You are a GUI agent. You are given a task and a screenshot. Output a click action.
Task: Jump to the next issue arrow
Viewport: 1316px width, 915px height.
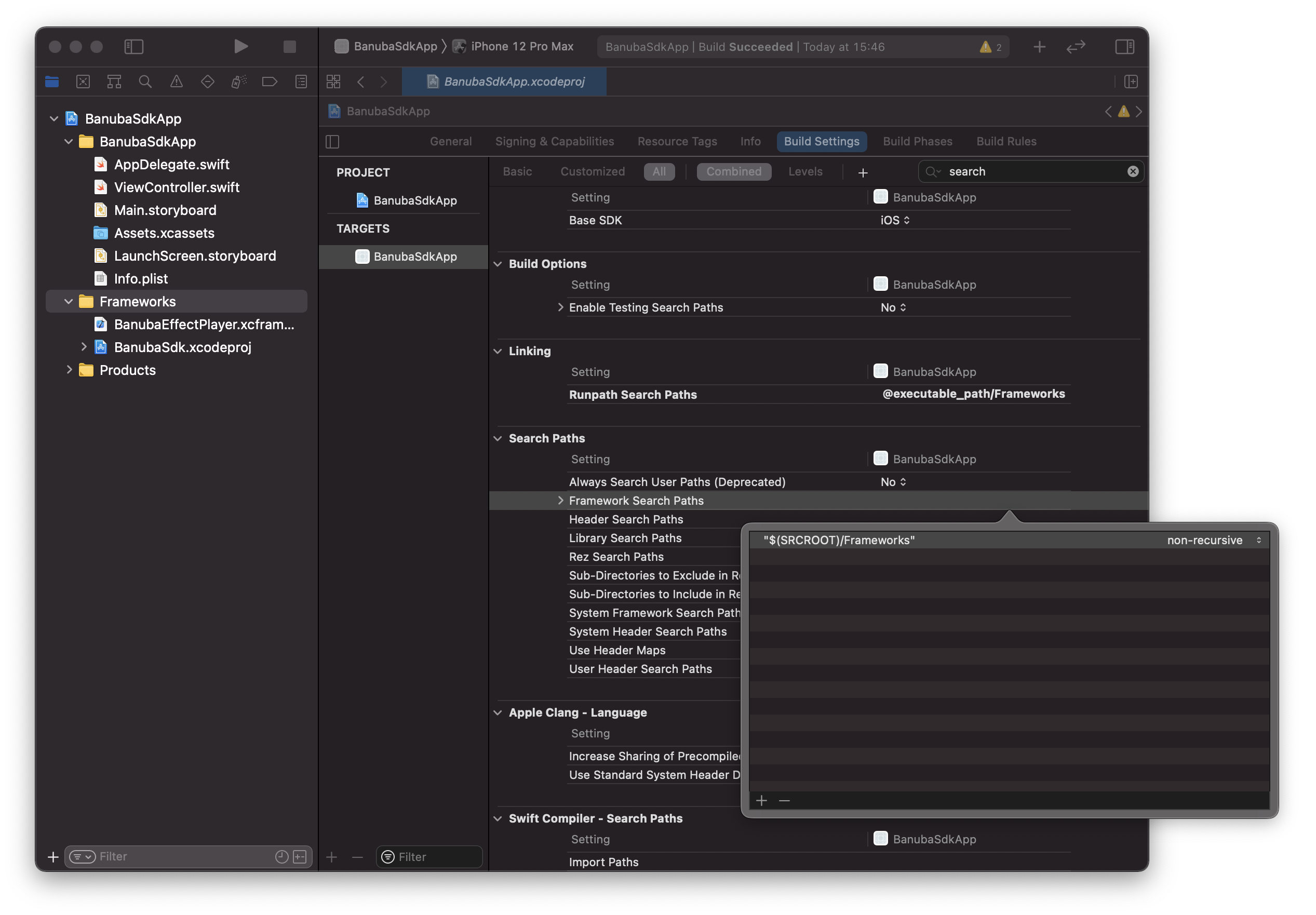click(x=1138, y=111)
